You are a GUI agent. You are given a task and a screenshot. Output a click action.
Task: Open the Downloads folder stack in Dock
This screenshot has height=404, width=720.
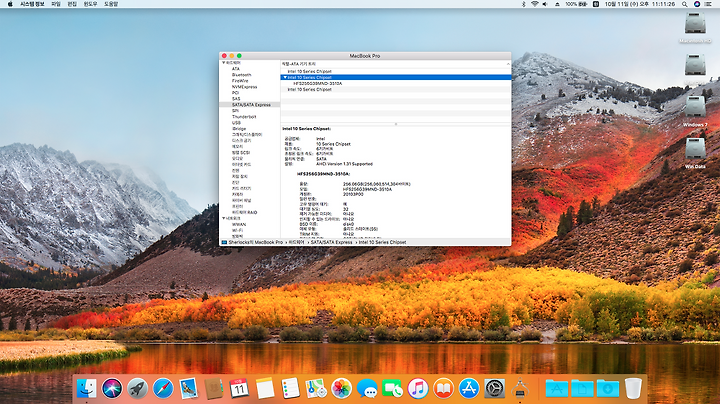[x=608, y=389]
